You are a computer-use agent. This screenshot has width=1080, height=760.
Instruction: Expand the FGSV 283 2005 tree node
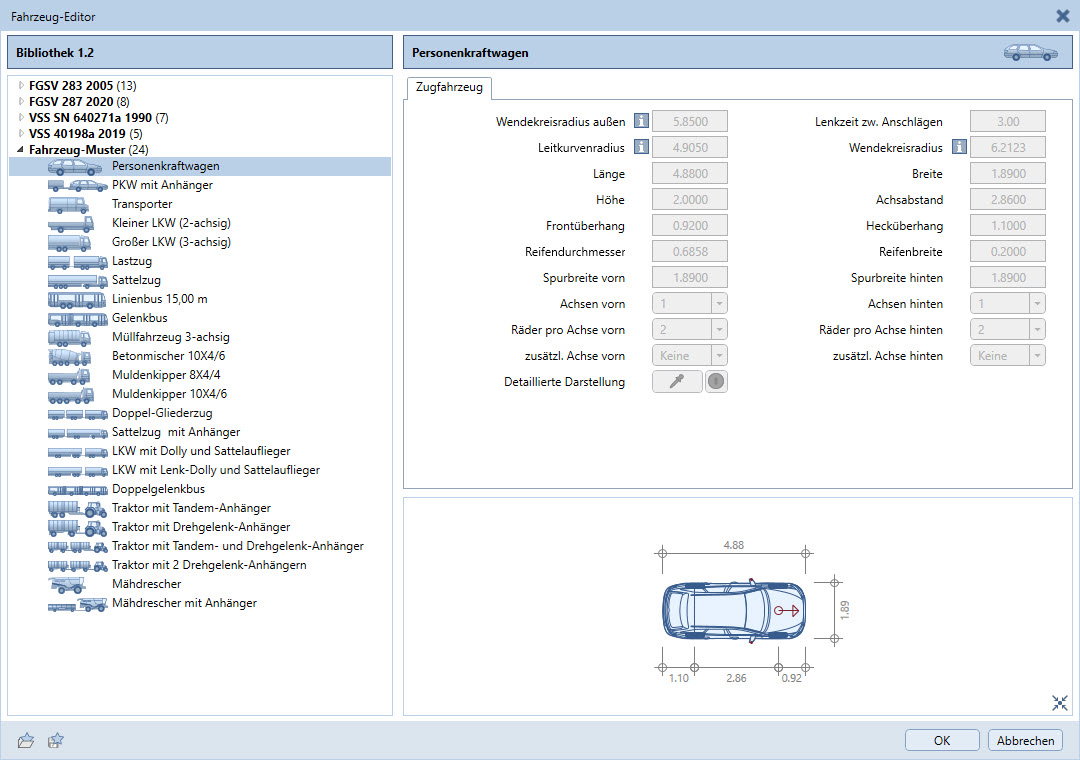click(21, 85)
